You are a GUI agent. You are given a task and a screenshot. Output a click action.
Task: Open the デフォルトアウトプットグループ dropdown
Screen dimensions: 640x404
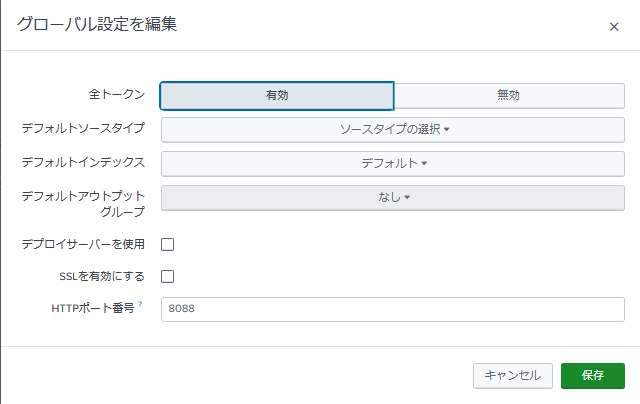pyautogui.click(x=393, y=198)
